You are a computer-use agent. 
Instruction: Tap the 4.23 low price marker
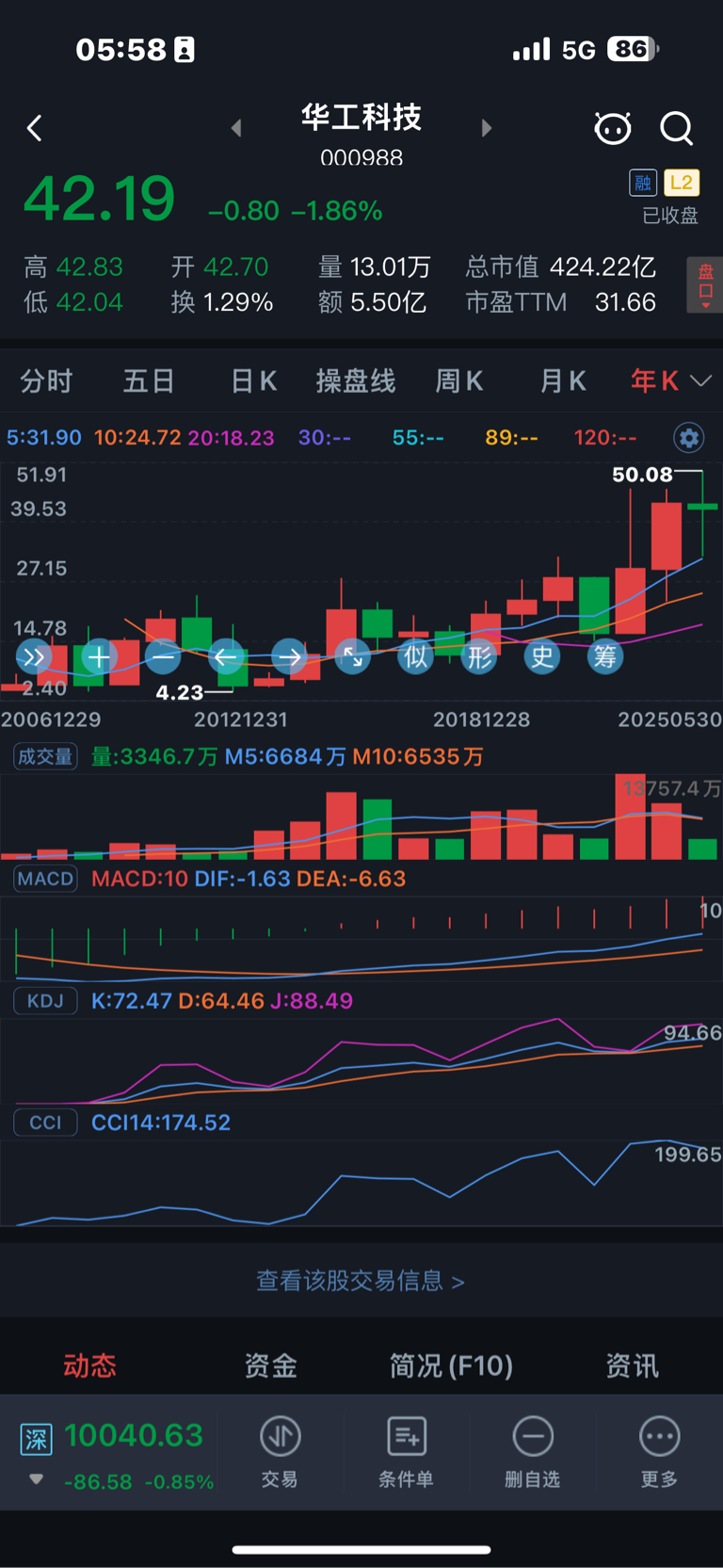coord(180,692)
